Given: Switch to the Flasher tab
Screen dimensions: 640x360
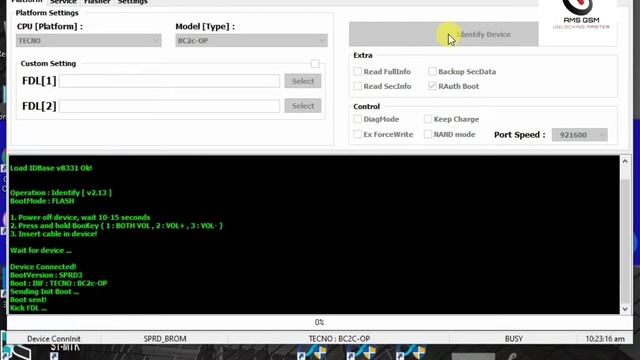Looking at the screenshot, I should point(97,2).
